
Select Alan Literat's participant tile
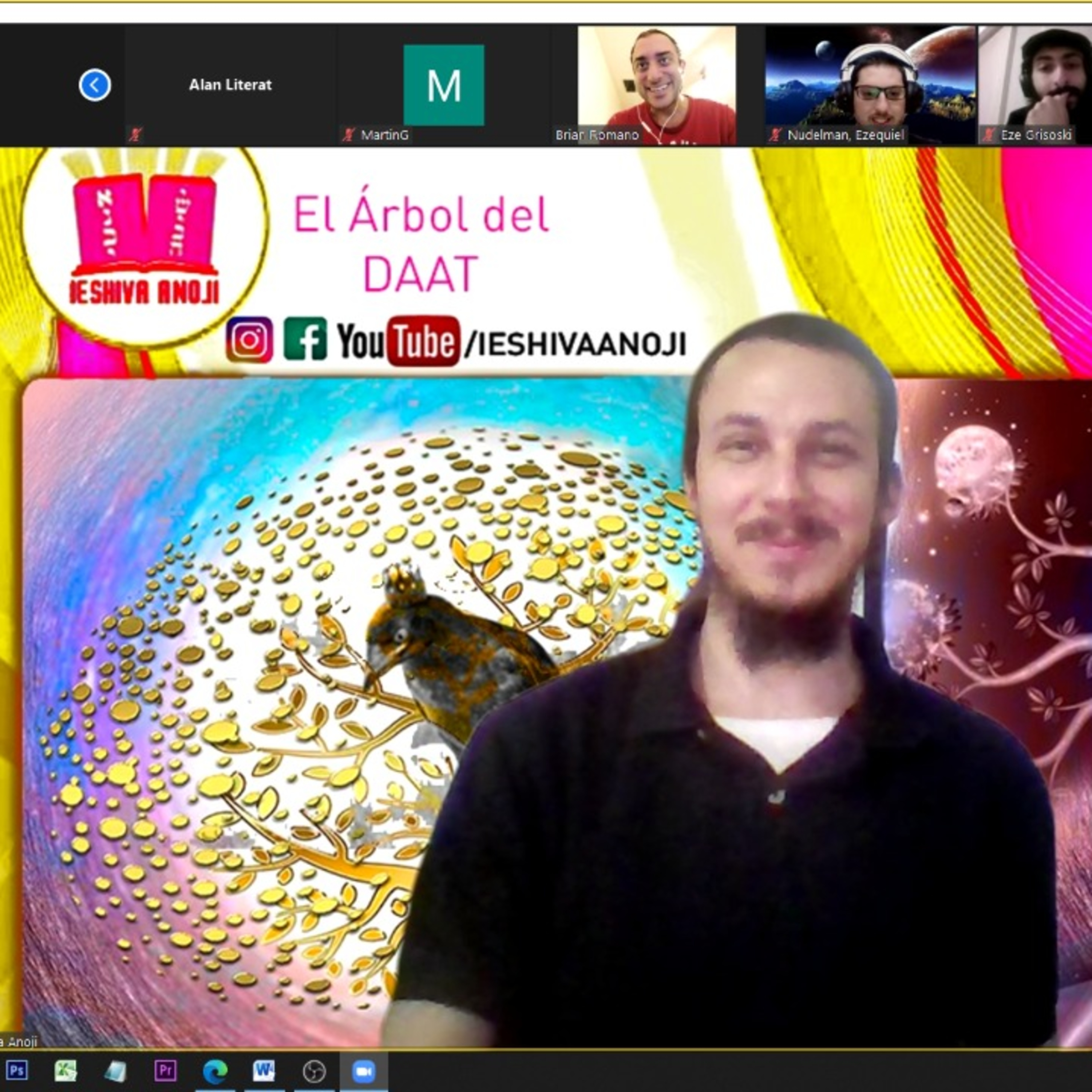(x=231, y=85)
